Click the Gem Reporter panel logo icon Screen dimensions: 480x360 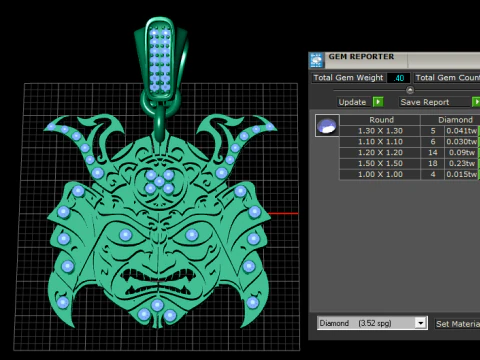(317, 60)
